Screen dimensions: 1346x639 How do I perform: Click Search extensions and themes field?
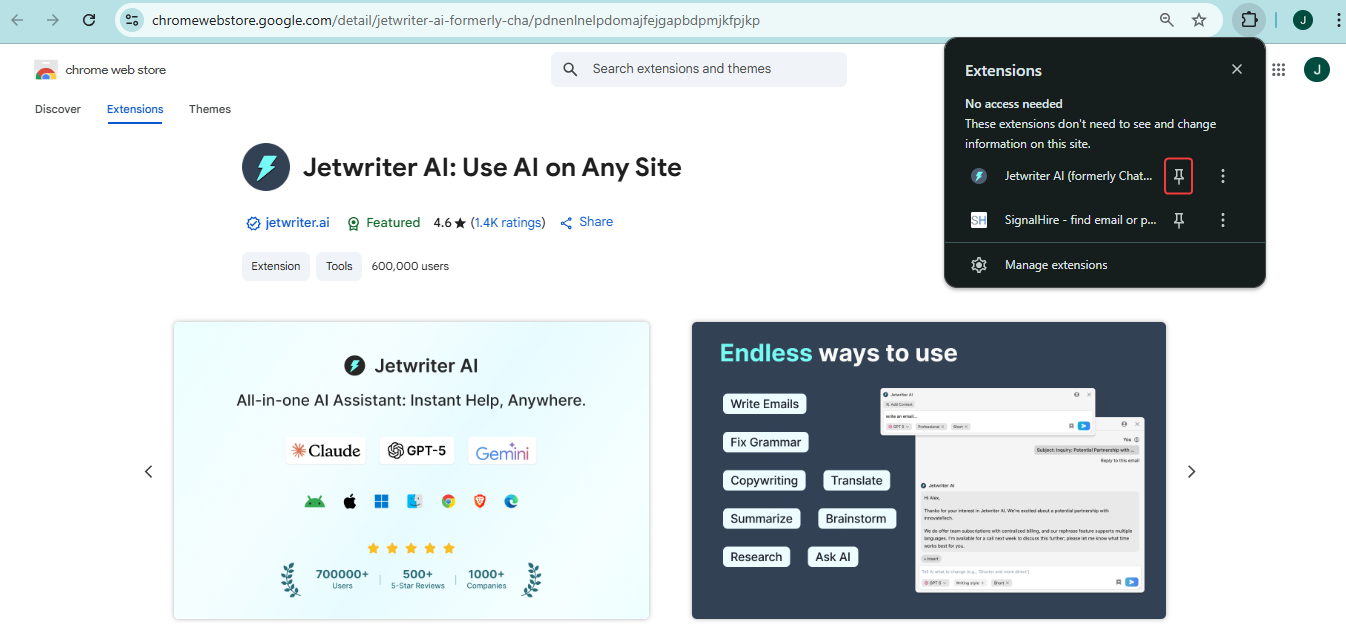tap(698, 69)
